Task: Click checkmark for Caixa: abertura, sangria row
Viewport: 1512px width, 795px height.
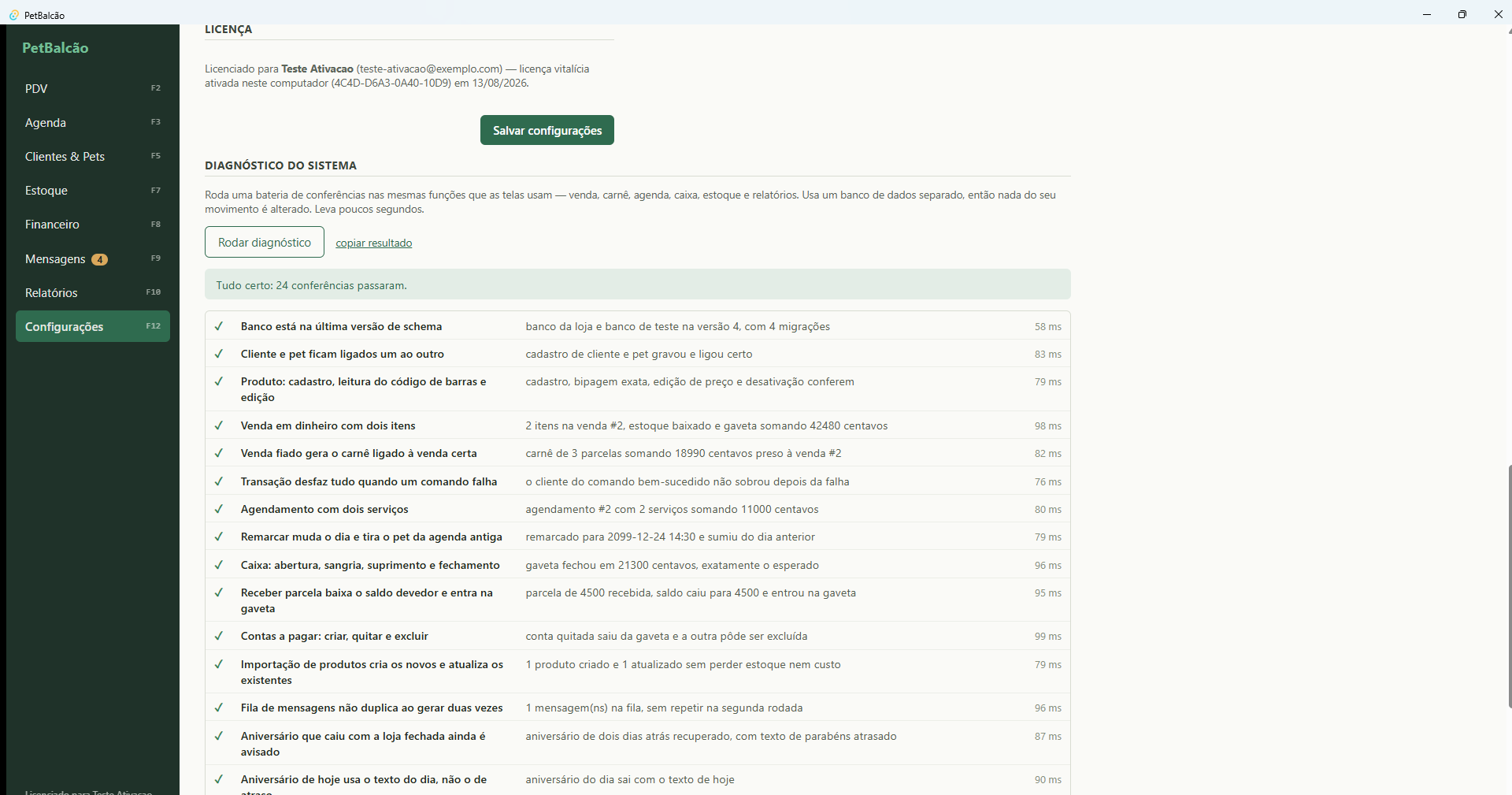Action: (x=219, y=565)
